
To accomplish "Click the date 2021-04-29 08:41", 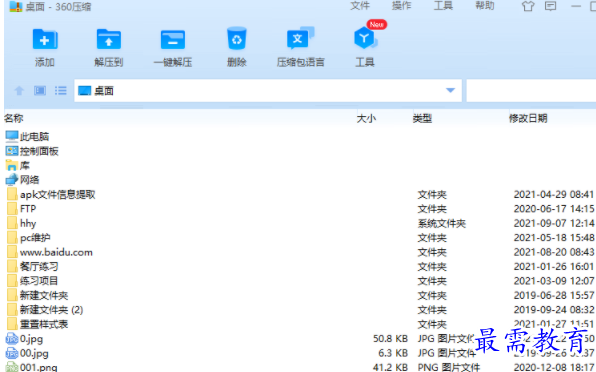I will coord(554,195).
